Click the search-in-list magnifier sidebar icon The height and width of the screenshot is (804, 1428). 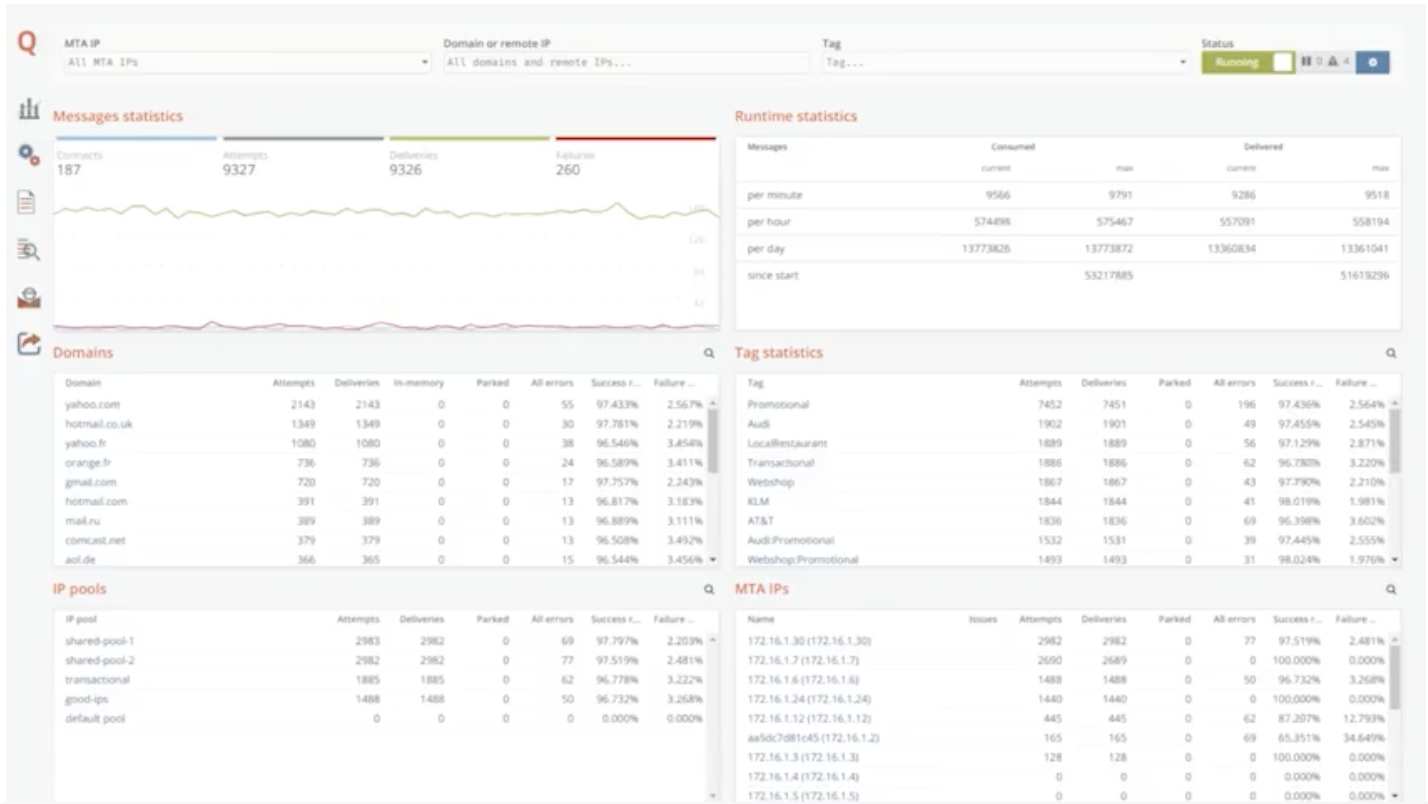(x=28, y=249)
